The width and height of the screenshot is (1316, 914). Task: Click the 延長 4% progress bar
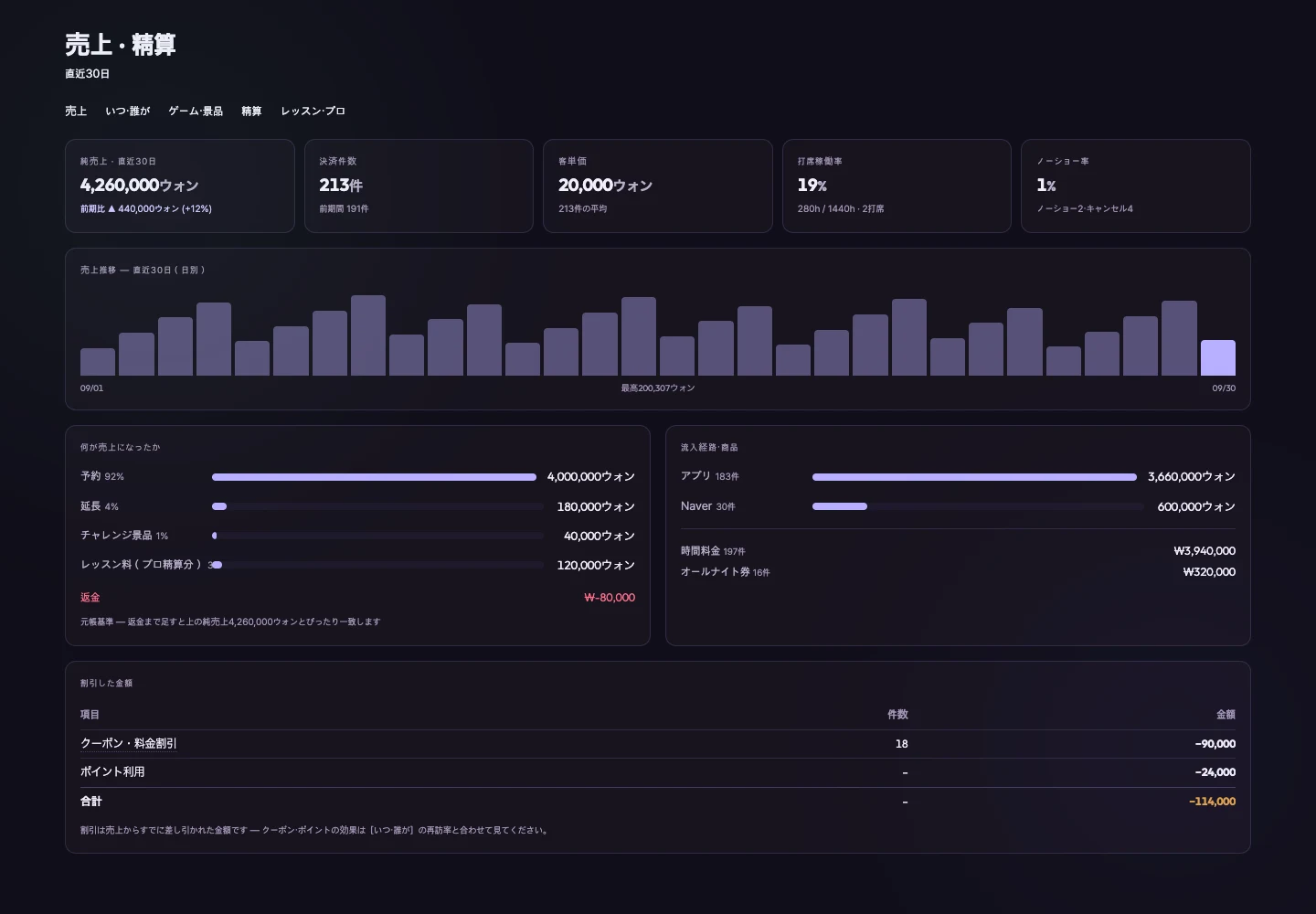click(377, 506)
